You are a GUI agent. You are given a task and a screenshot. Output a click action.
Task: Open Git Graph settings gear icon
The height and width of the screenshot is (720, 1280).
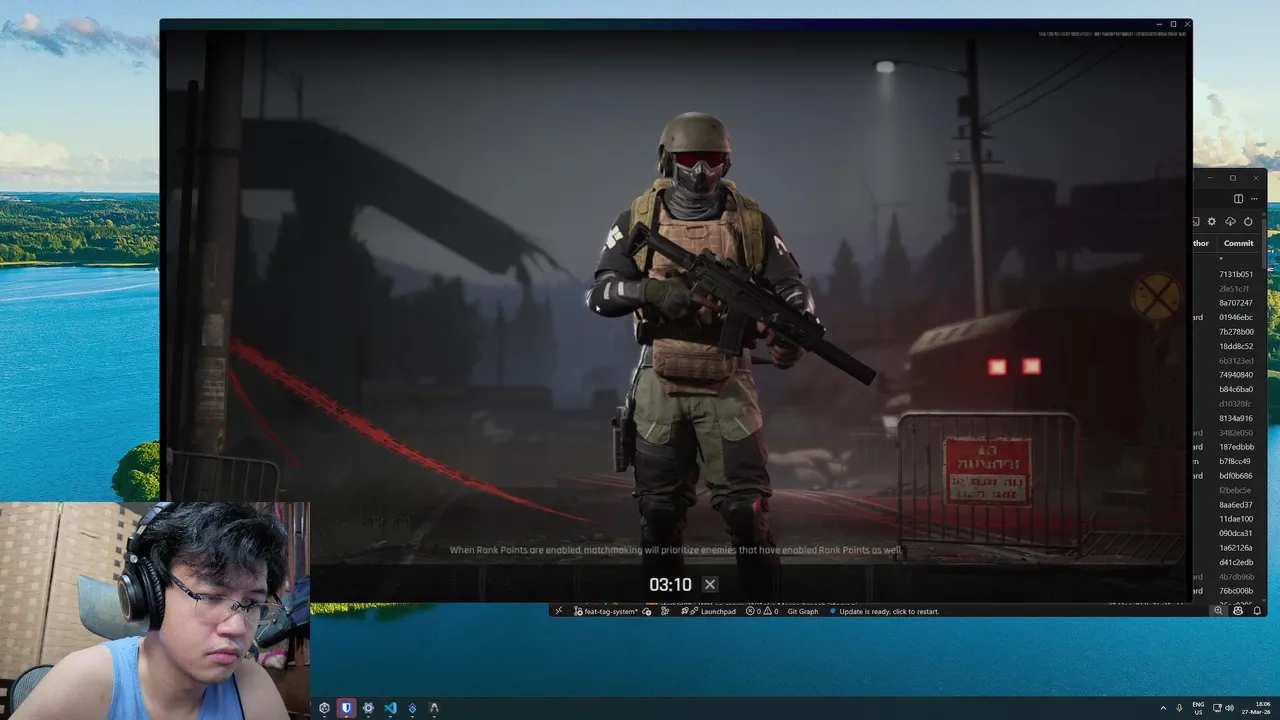(1212, 222)
